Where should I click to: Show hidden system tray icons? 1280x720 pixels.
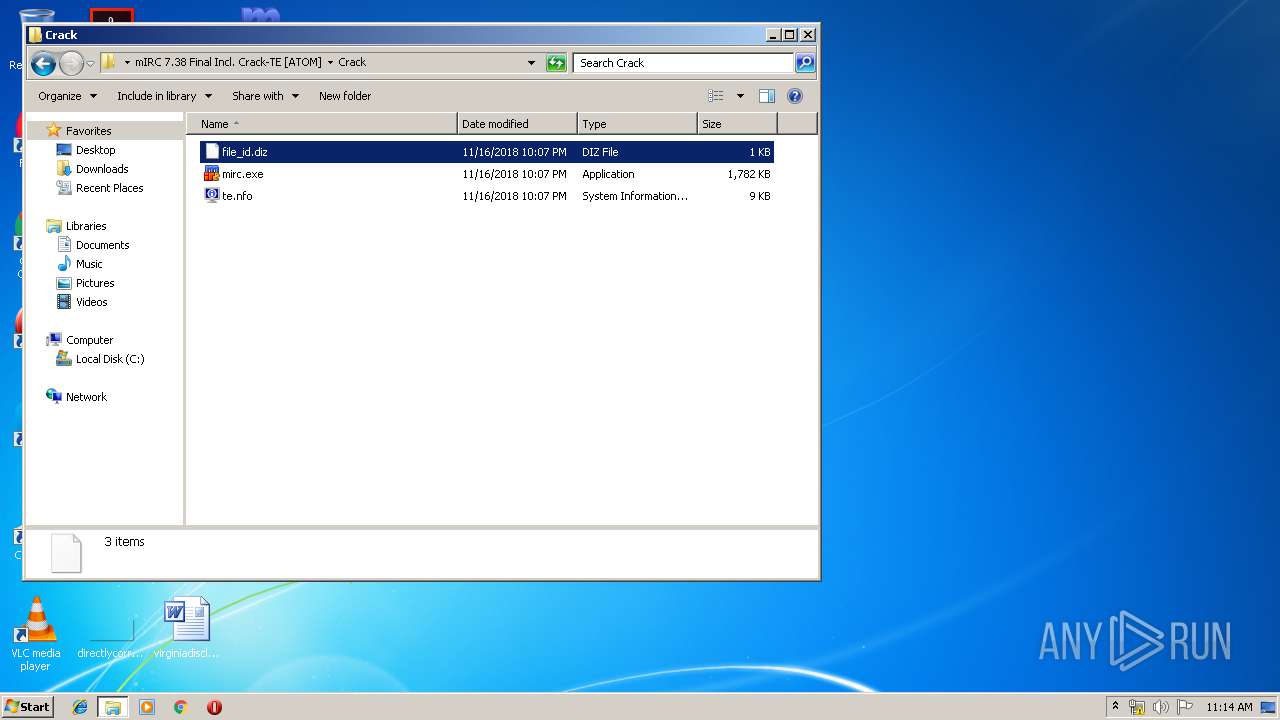click(1115, 707)
